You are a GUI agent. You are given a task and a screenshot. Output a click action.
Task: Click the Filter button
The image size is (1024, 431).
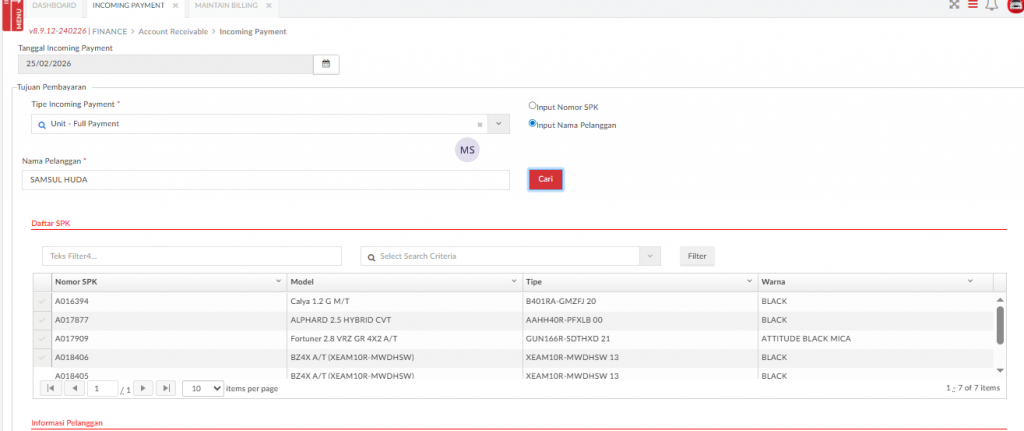point(697,257)
